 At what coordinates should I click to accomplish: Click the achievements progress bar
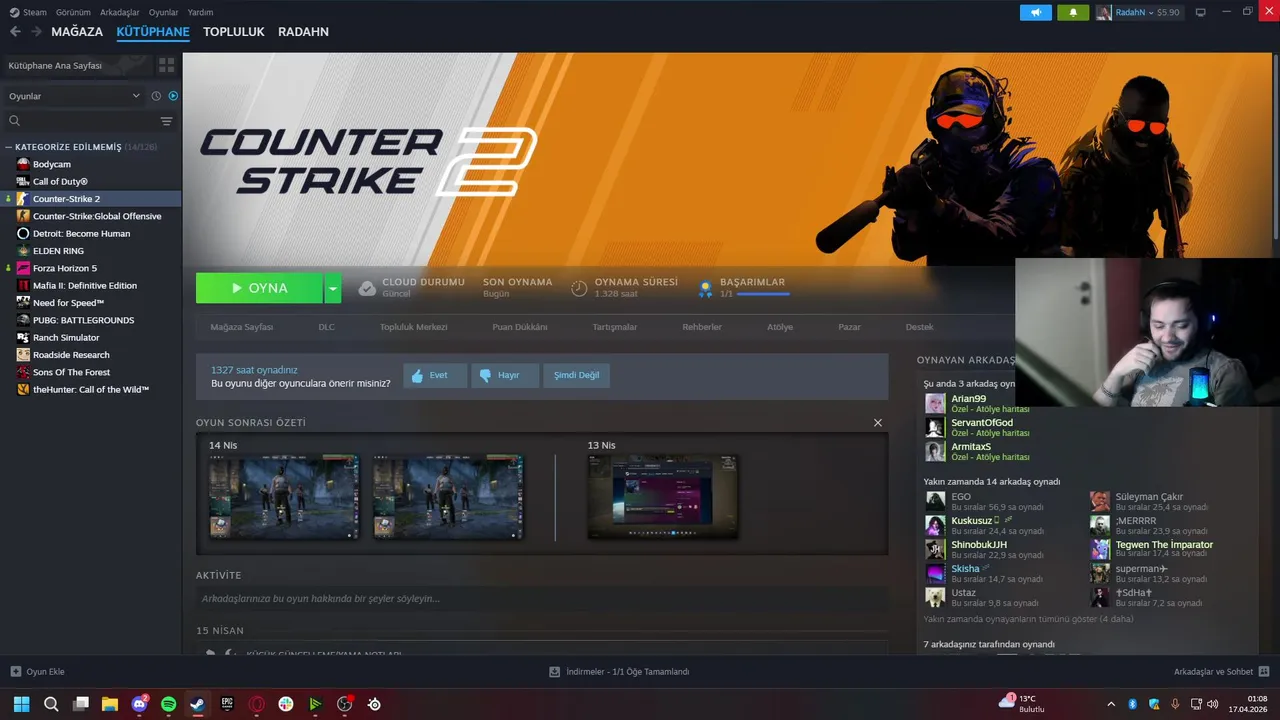(x=763, y=294)
